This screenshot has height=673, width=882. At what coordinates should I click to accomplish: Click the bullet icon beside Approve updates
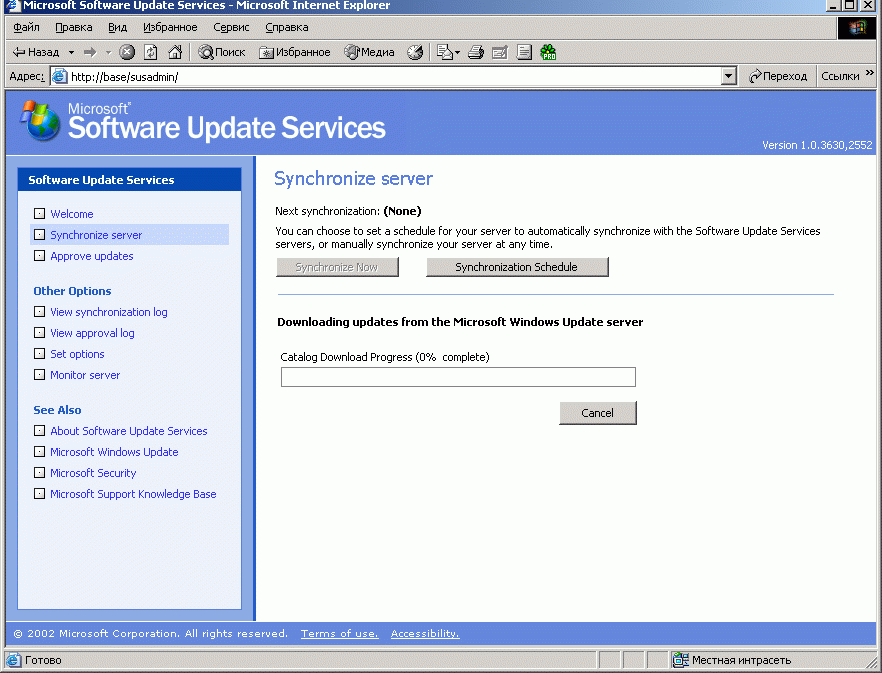pos(39,256)
